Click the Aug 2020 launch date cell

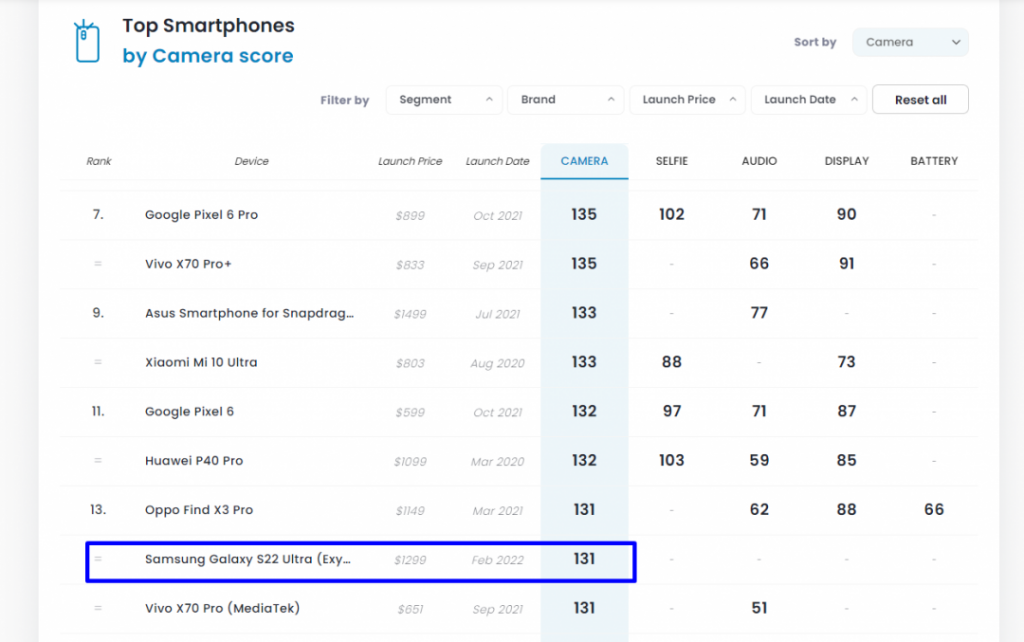(x=498, y=363)
